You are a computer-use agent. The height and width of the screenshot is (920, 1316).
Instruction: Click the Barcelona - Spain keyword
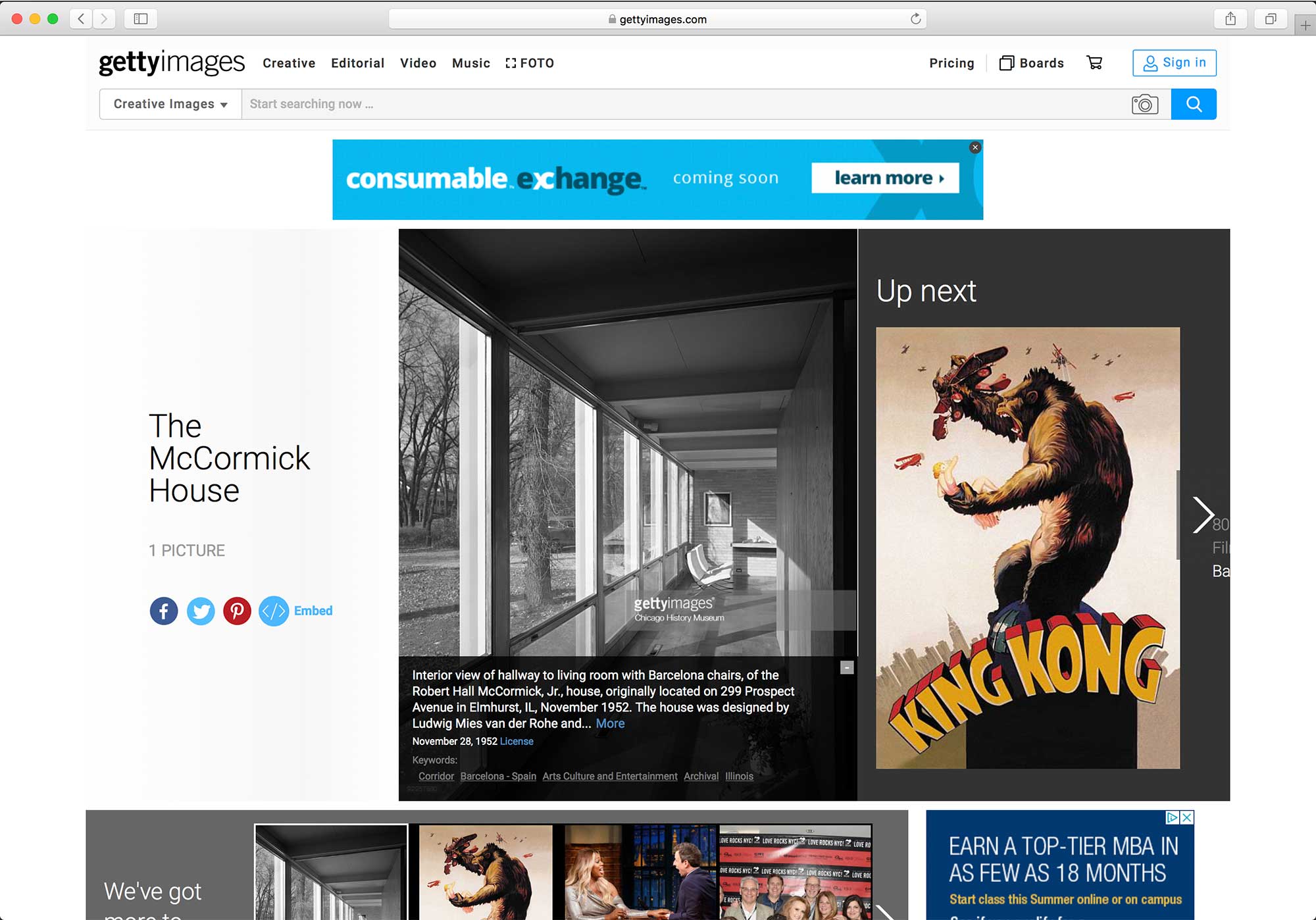click(x=497, y=776)
